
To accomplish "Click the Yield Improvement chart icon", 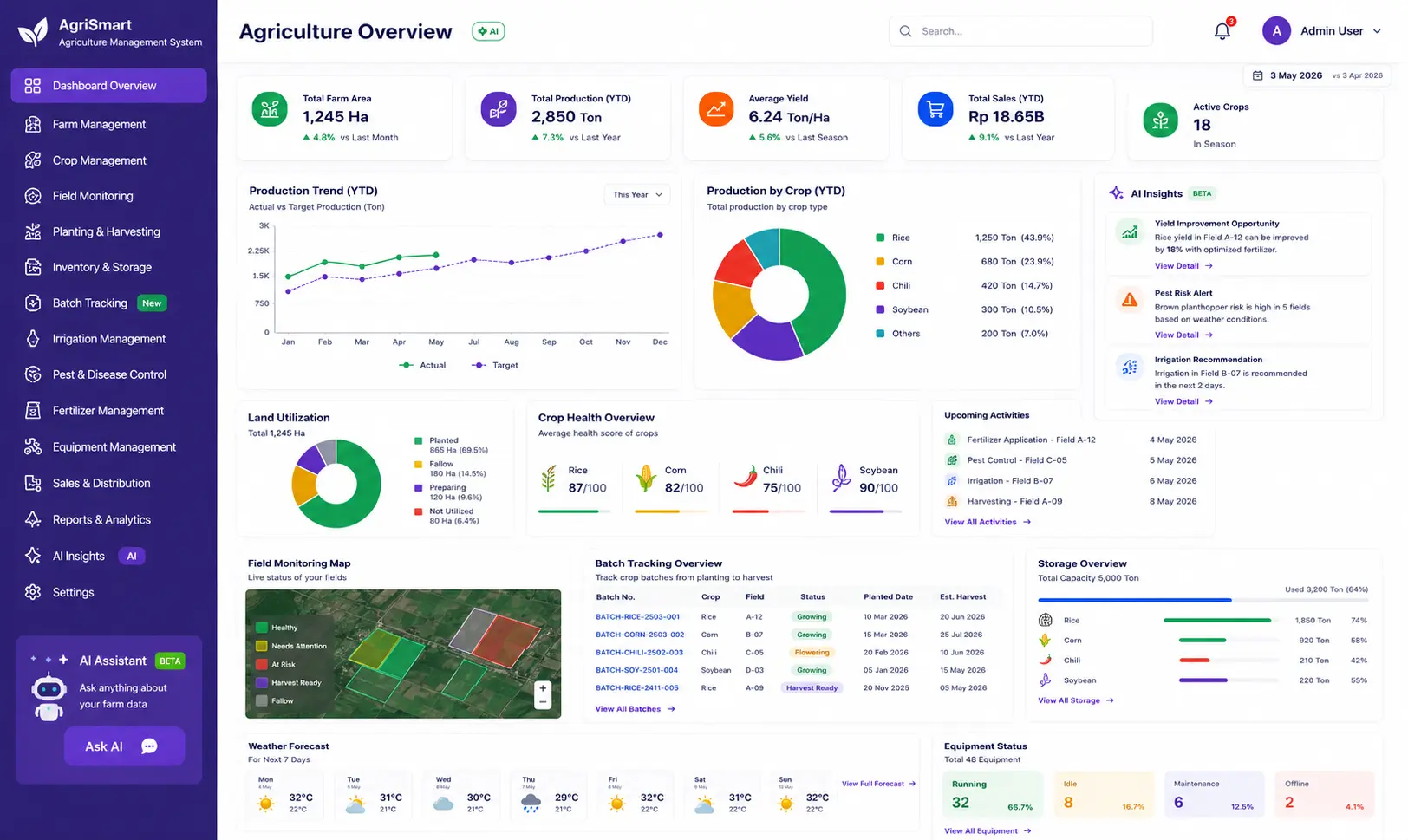I will [x=1130, y=231].
